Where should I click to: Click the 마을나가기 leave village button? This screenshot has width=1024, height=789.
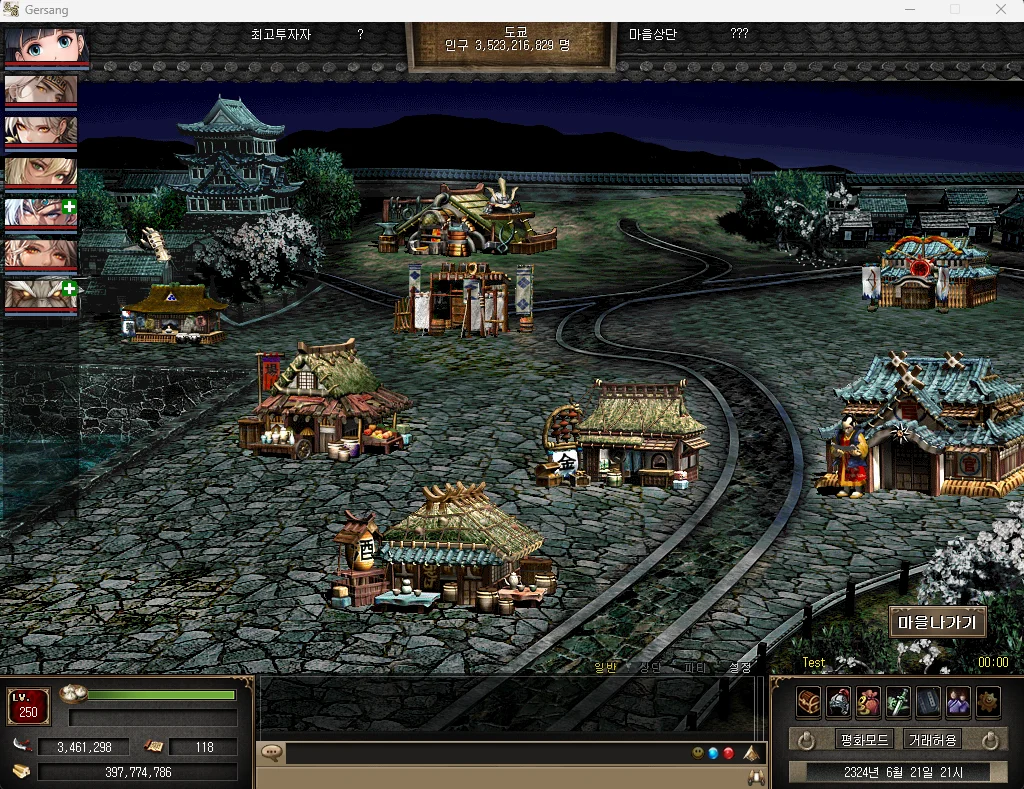click(x=937, y=622)
